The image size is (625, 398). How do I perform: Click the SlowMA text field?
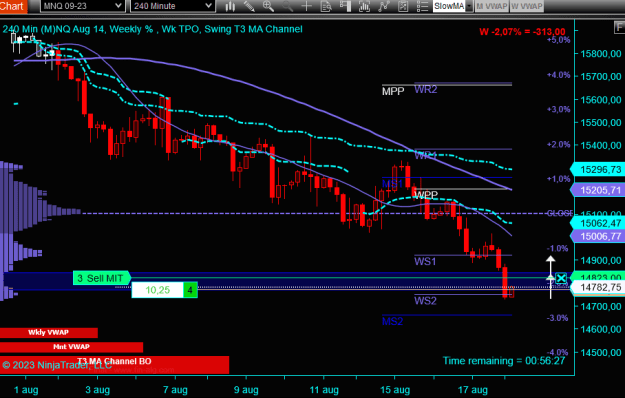point(449,6)
